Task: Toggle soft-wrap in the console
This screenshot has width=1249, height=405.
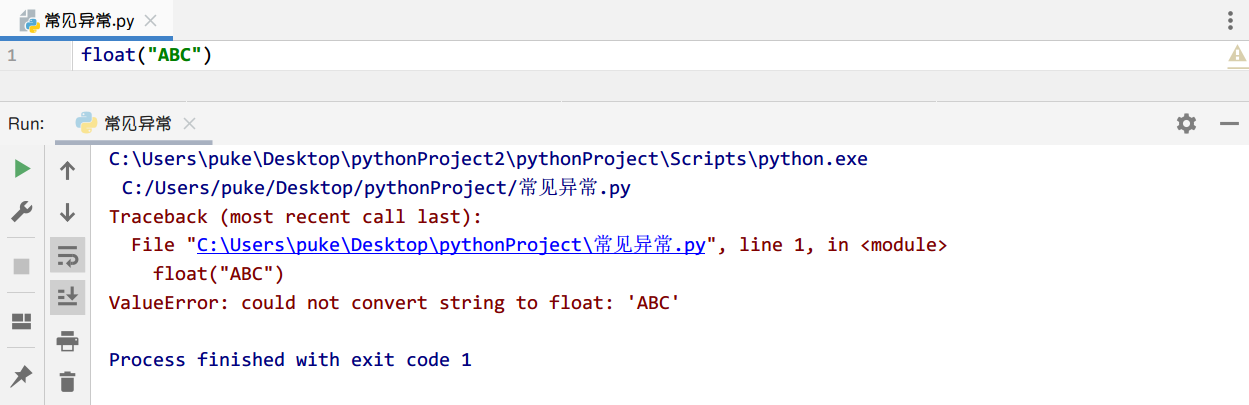Action: point(68,256)
